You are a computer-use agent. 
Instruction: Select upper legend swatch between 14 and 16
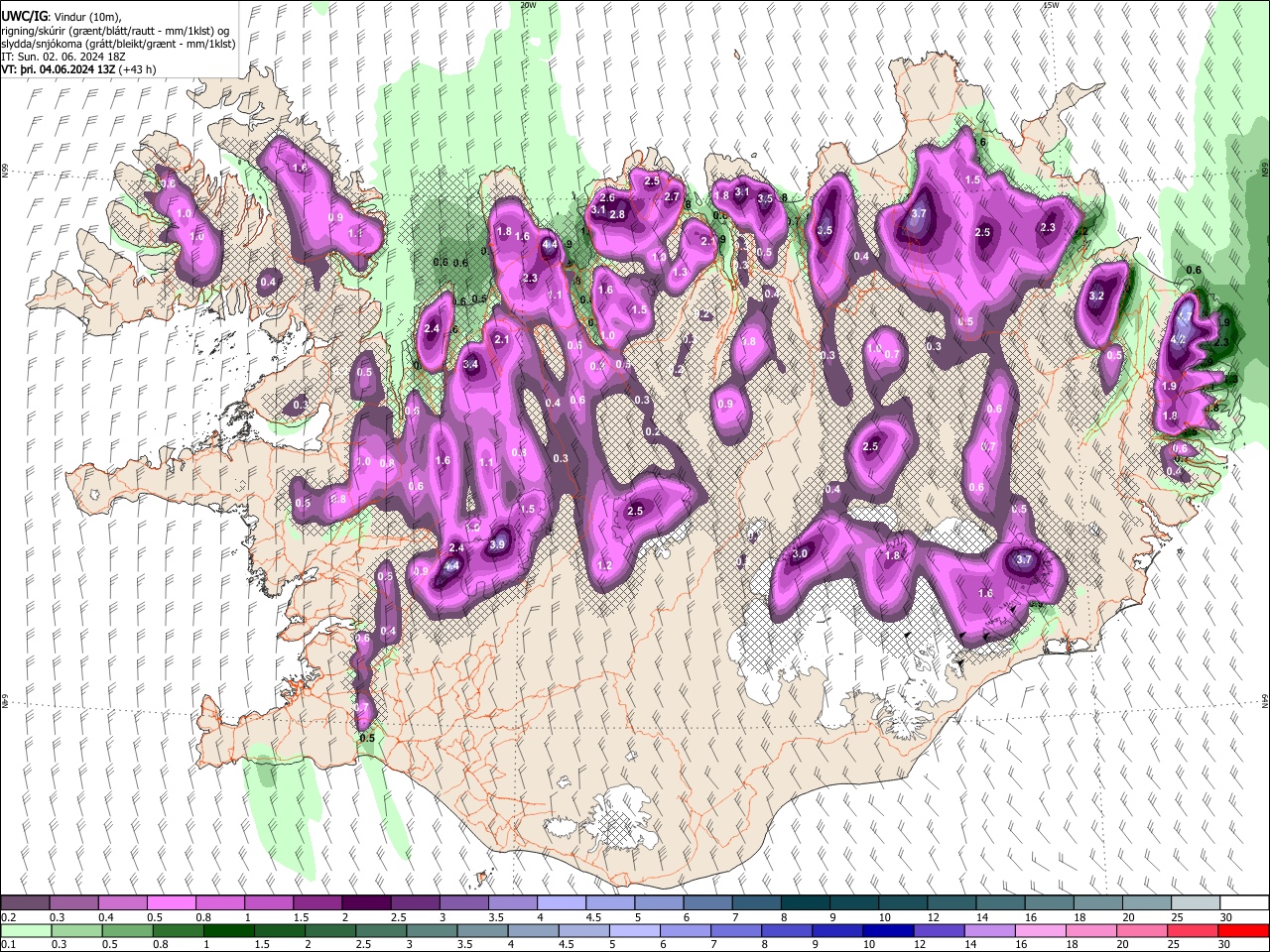point(1000,902)
